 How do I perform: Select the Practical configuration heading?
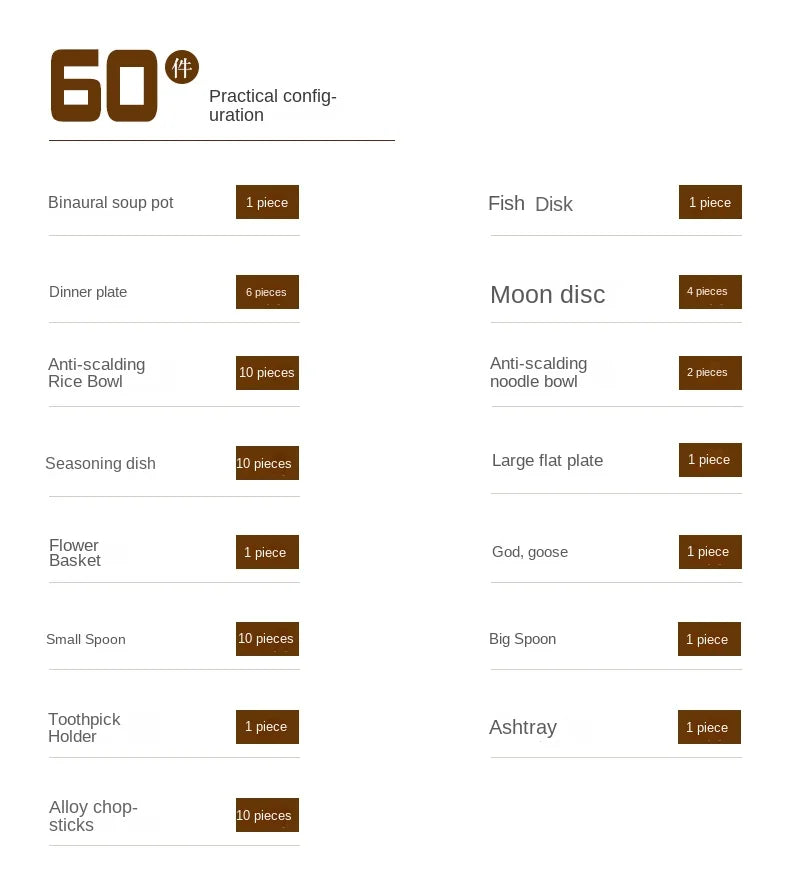pos(272,105)
